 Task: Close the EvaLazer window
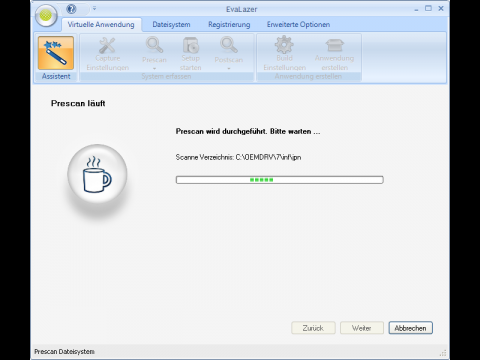(441, 8)
